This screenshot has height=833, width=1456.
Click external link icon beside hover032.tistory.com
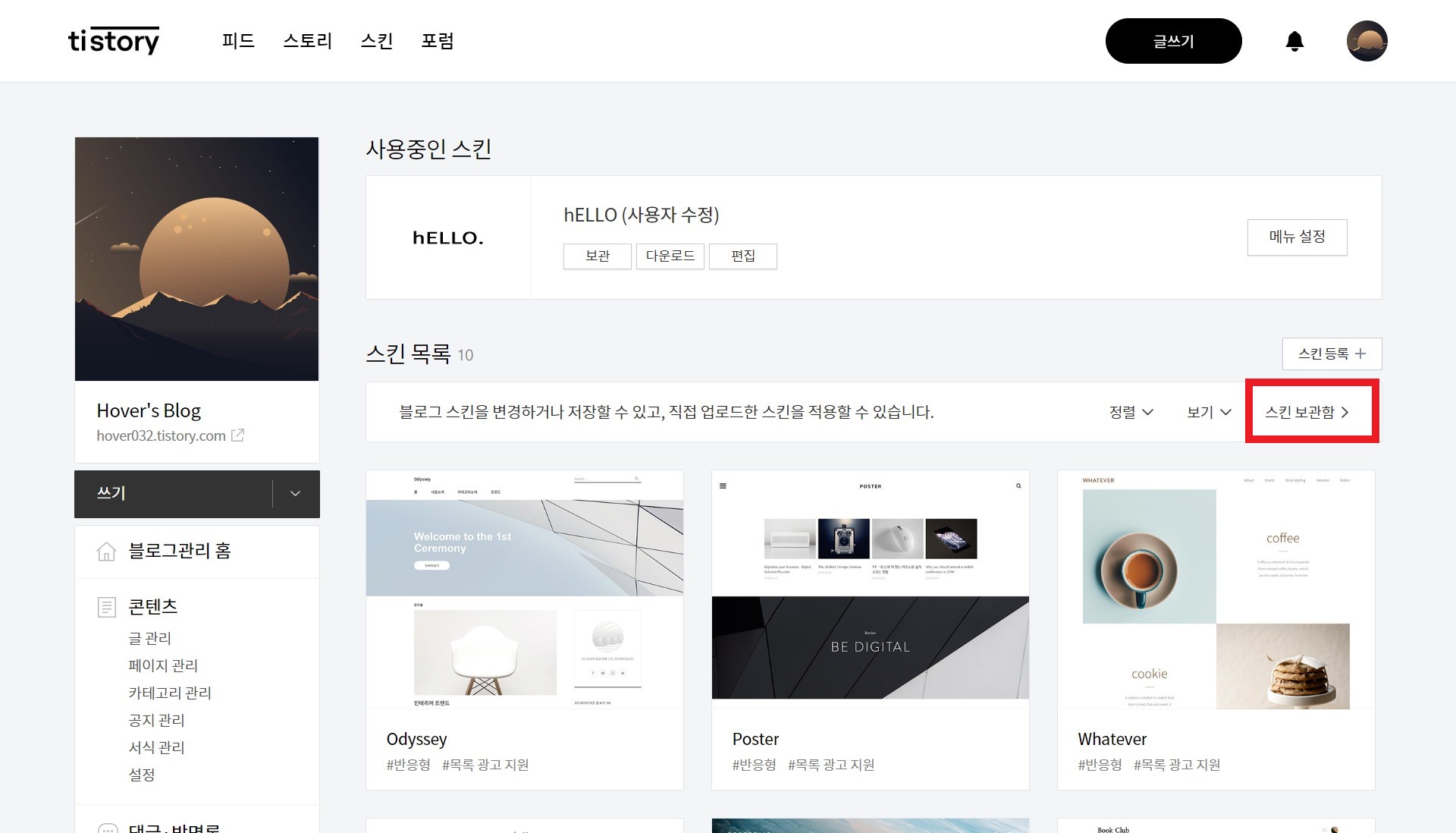pos(237,435)
